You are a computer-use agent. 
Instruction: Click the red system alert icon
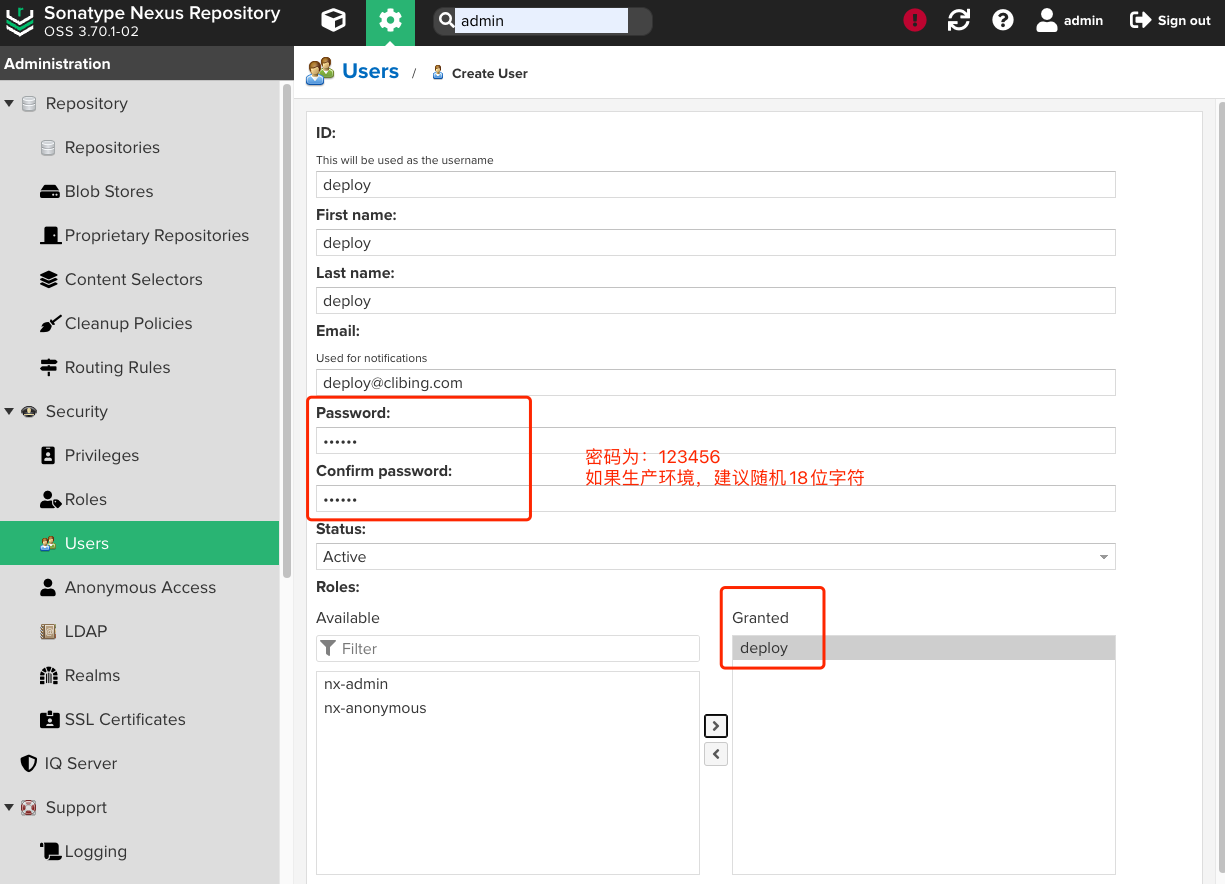point(914,20)
